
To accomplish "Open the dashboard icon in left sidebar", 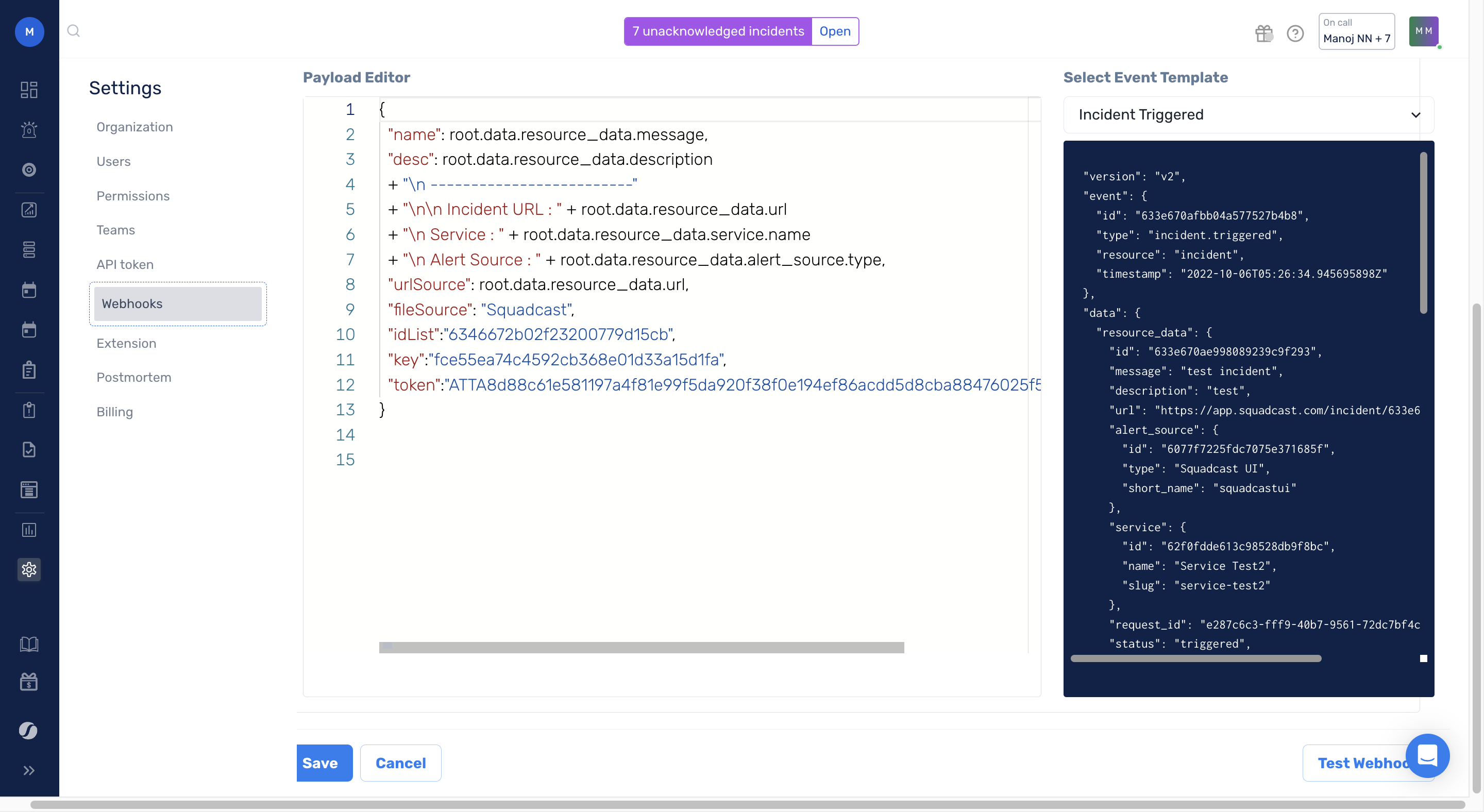I will tap(29, 89).
